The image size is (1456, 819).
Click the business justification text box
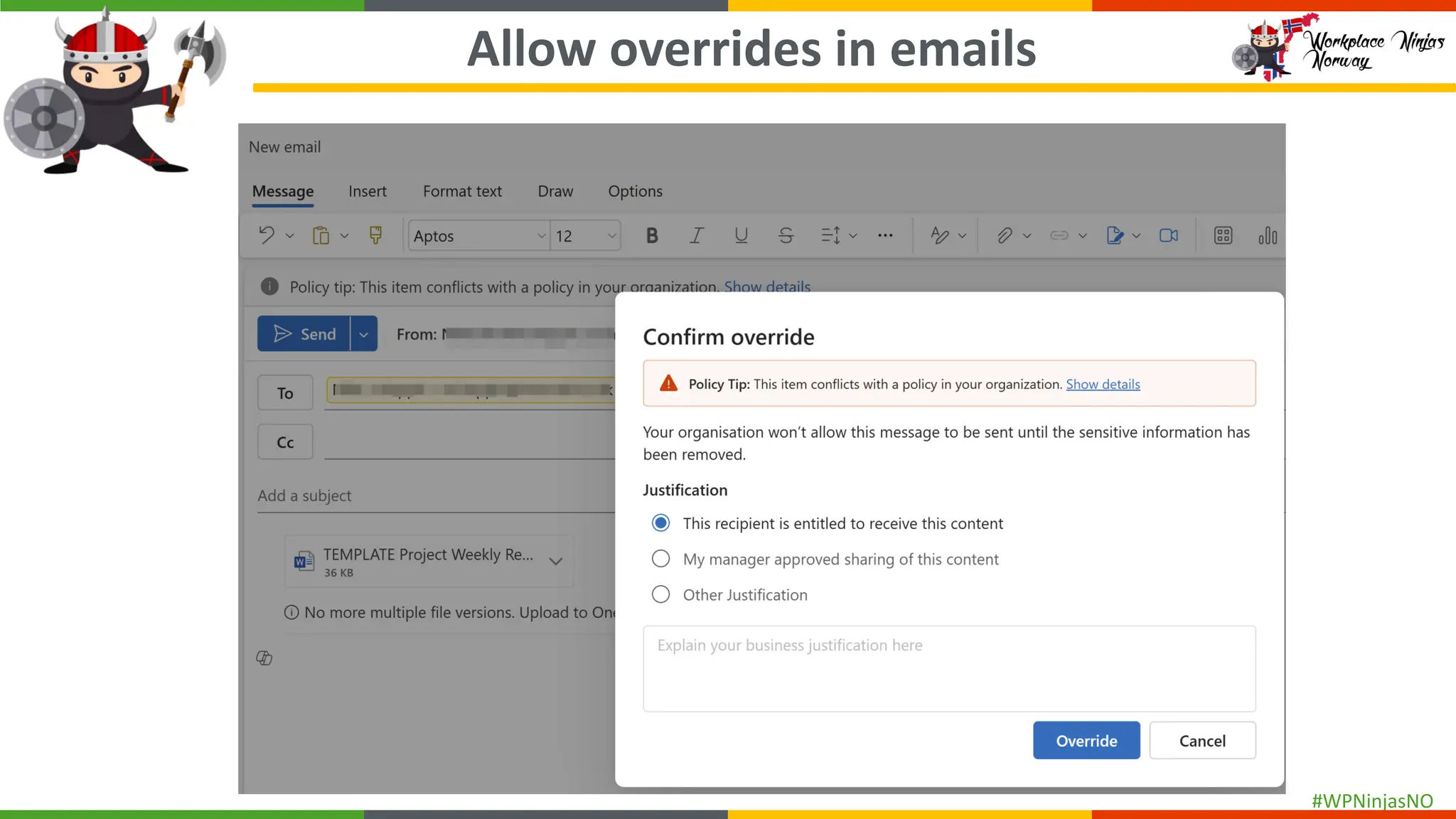[x=949, y=668]
